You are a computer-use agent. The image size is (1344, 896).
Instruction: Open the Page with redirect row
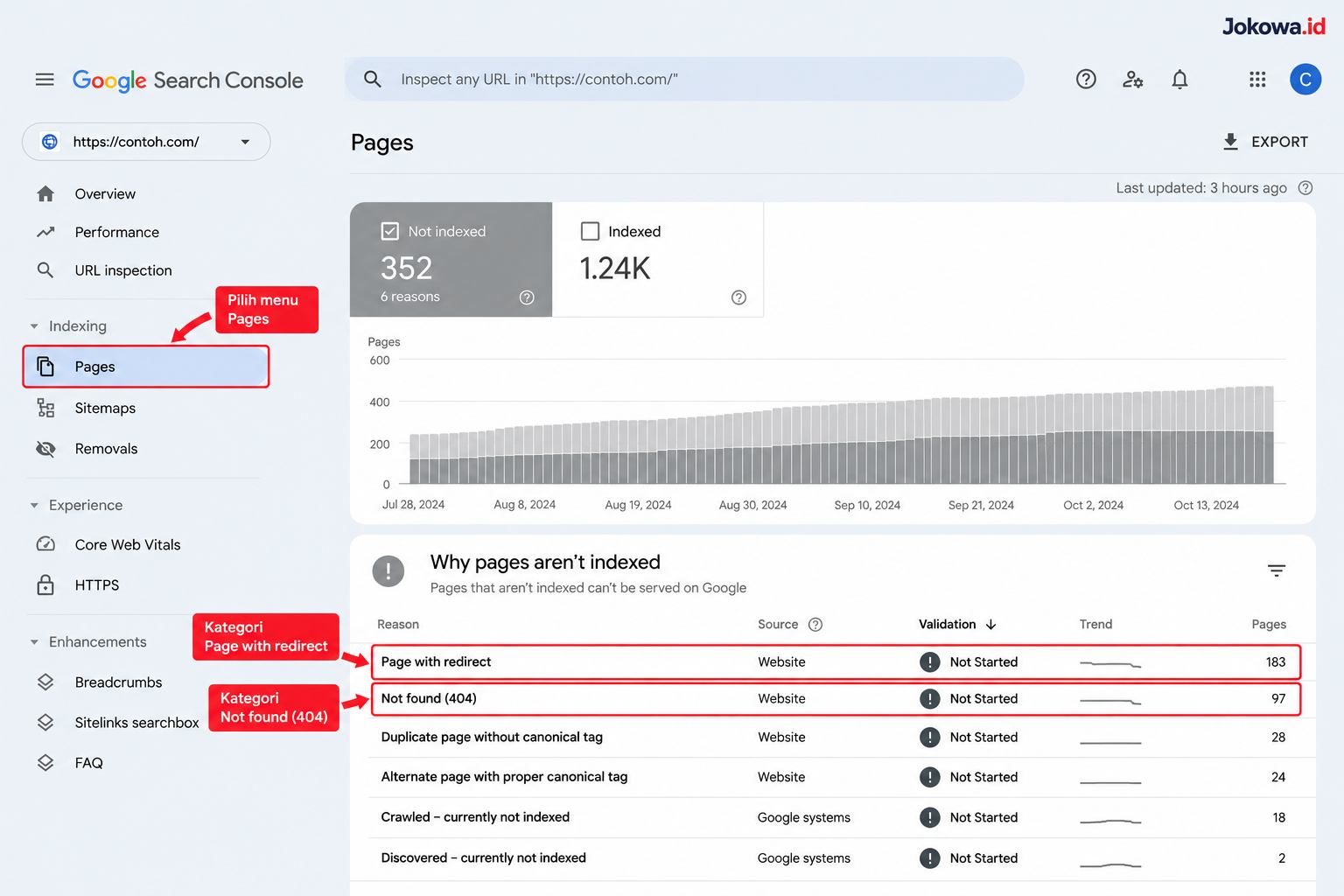(x=836, y=662)
